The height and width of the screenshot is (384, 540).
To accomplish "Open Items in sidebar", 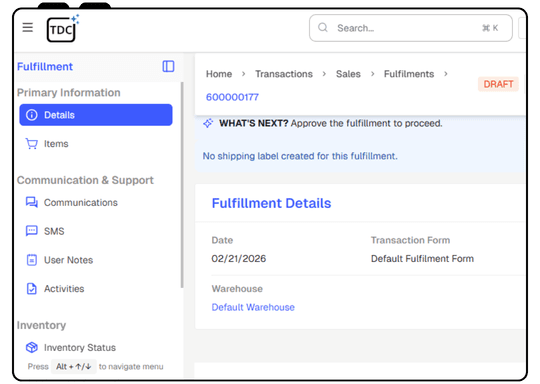I will [x=96, y=144].
